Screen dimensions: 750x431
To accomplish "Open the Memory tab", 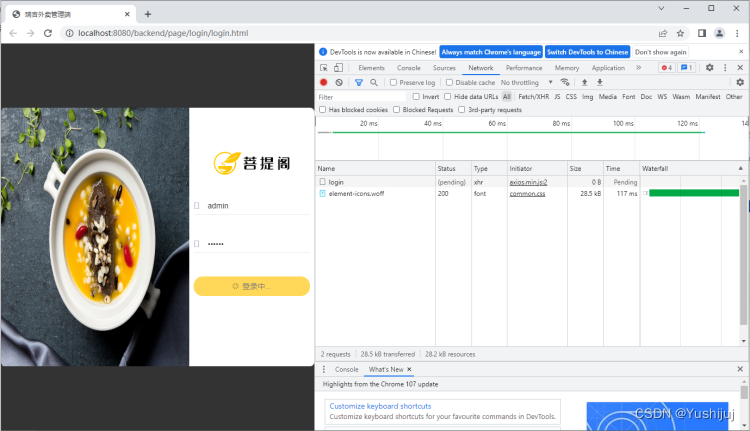I will 567,68.
